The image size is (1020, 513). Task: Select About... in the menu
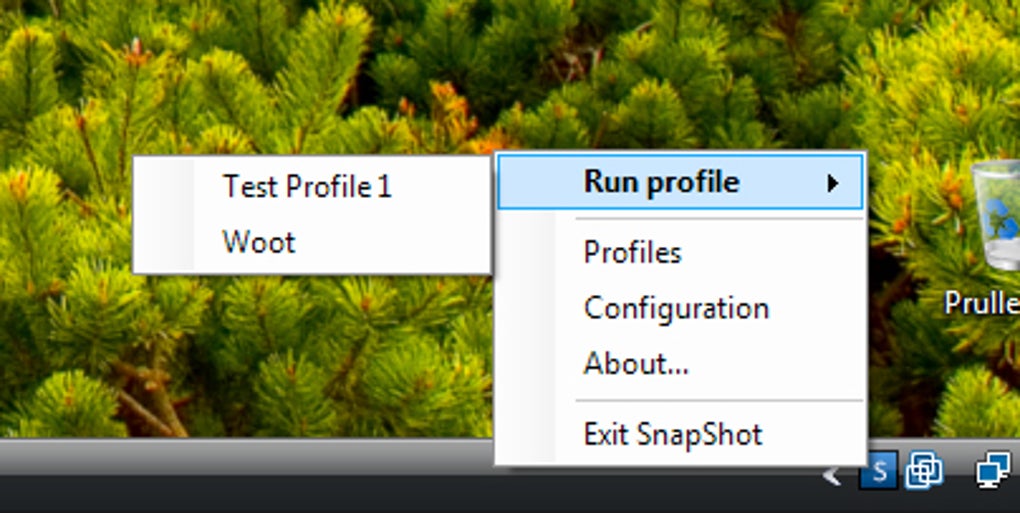tap(636, 364)
